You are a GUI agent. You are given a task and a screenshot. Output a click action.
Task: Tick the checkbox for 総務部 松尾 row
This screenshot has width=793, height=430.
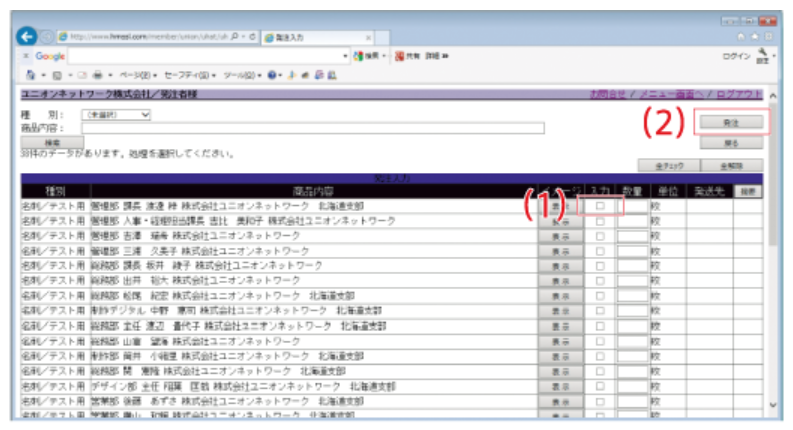coord(600,296)
